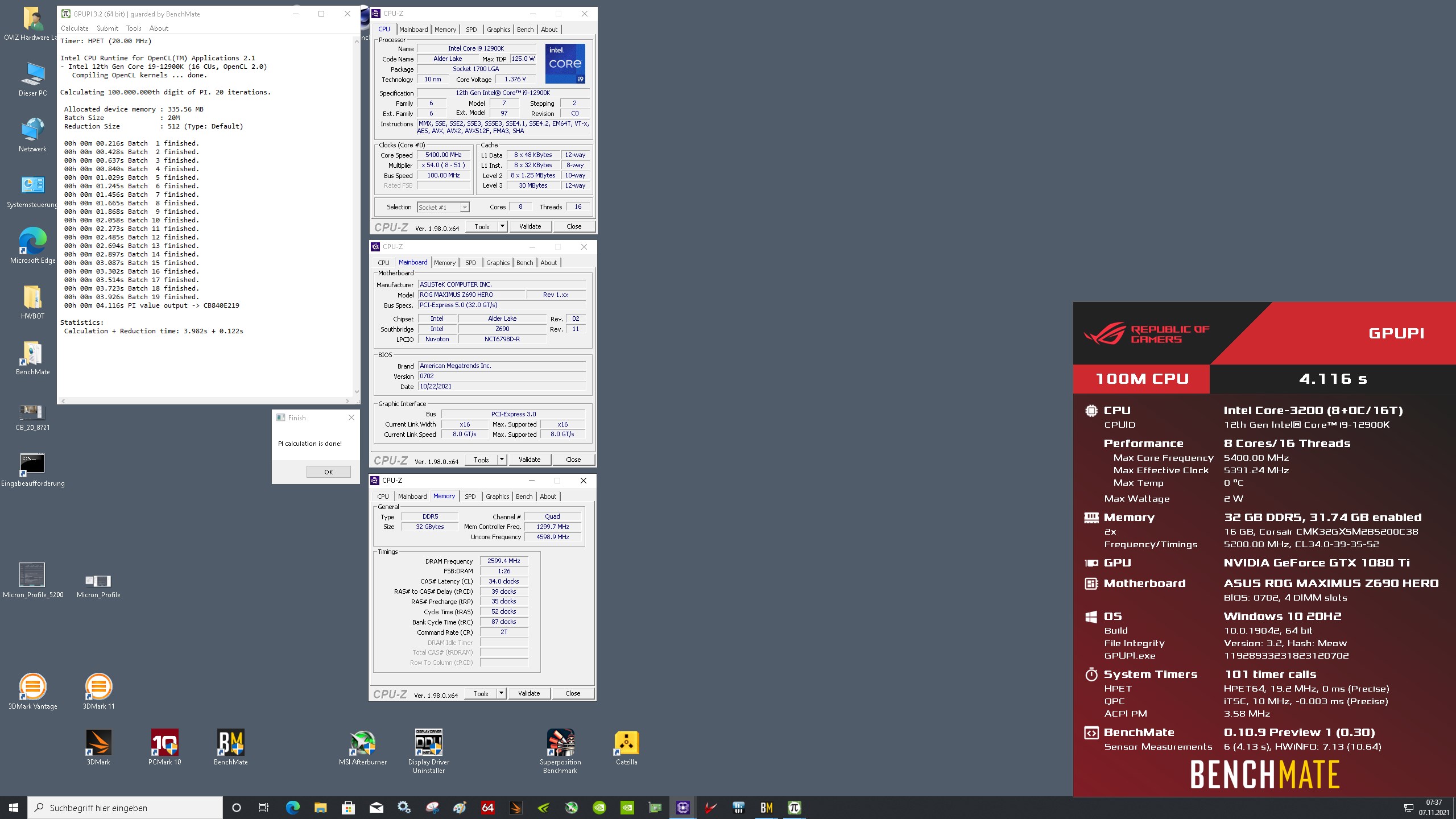Select the Micron_Profile desktop file
This screenshot has height=819, width=1456.
click(98, 586)
